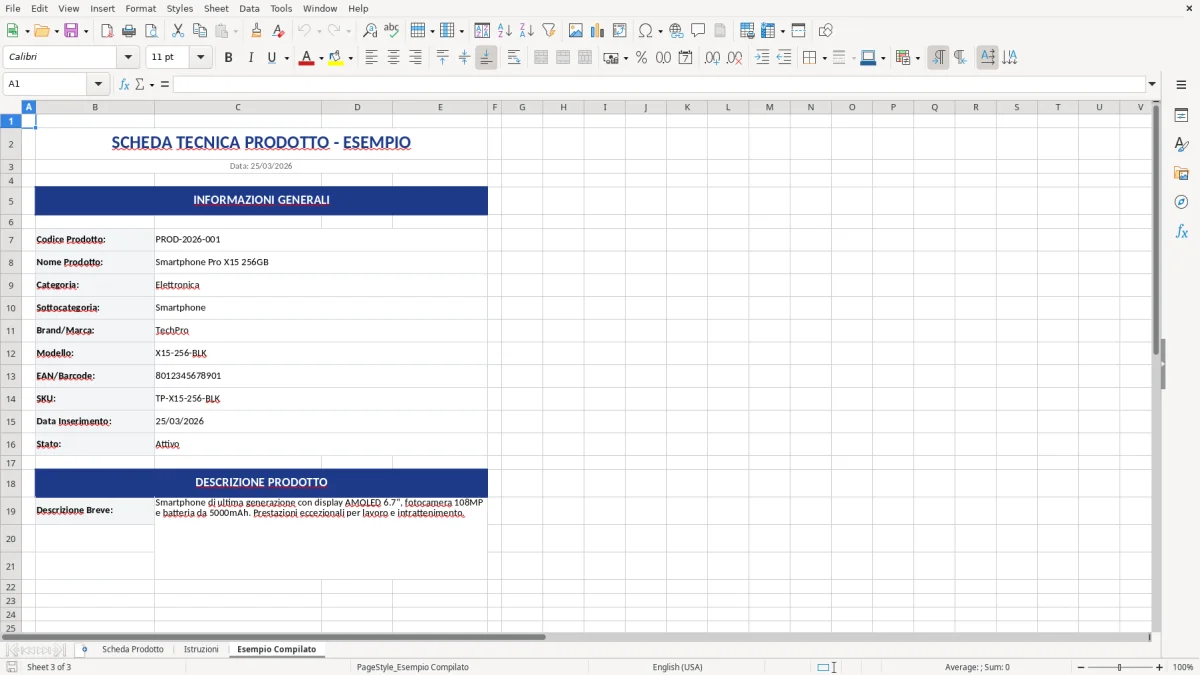
Task: Switch to Istruzioni sheet tab
Action: 201,649
